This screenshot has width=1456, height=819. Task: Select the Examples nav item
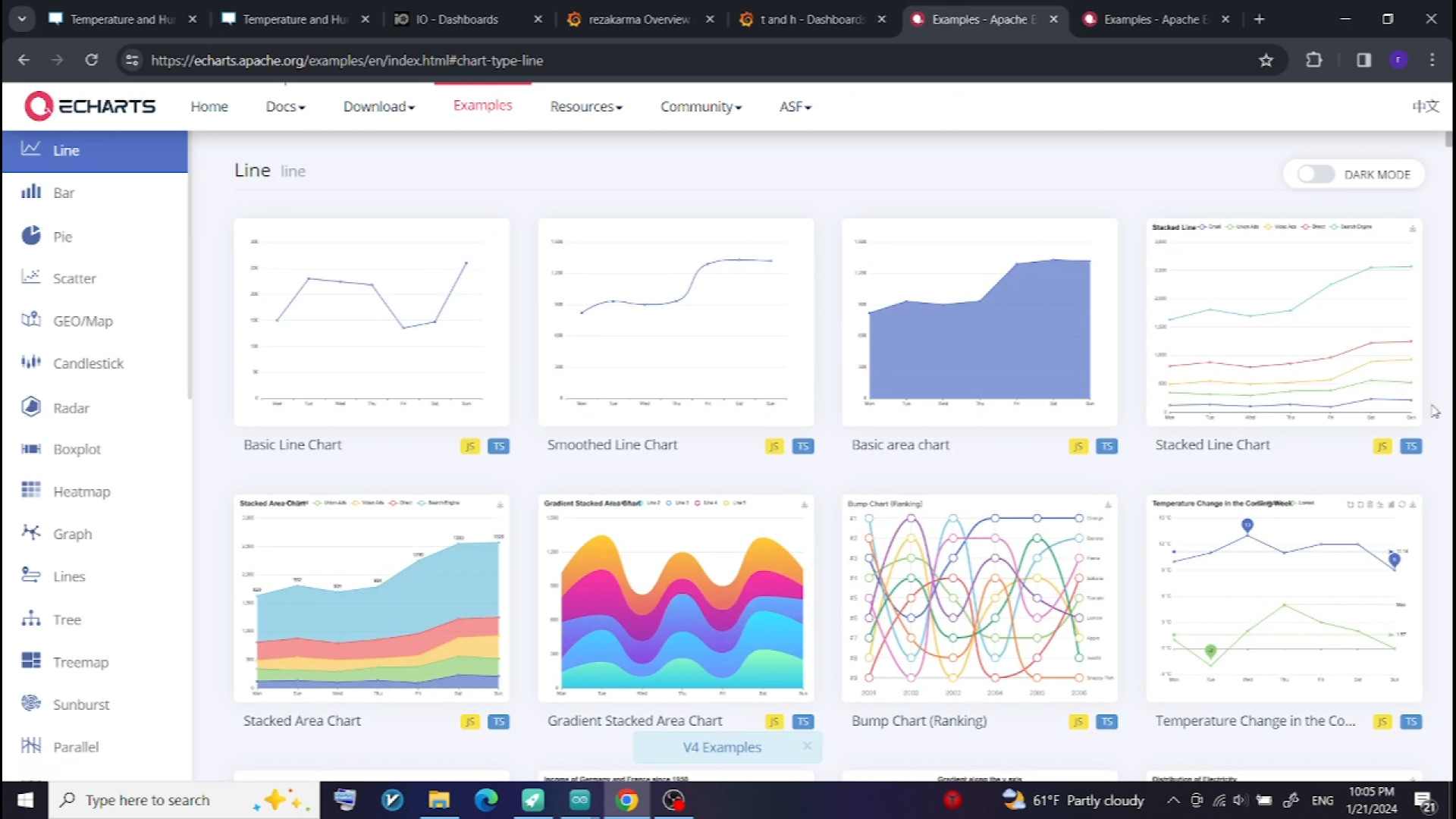[x=483, y=105]
